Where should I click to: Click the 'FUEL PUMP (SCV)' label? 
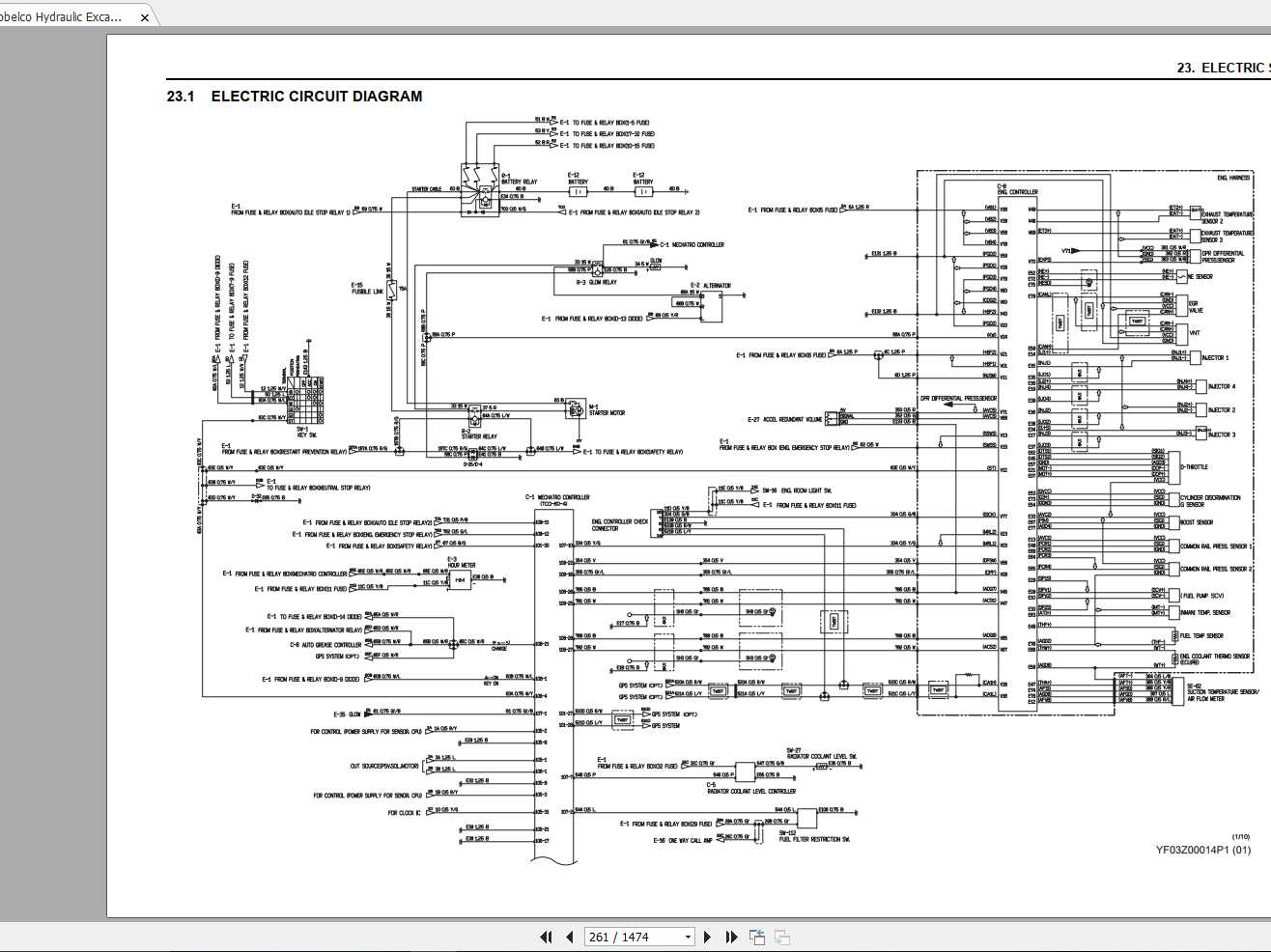pos(1202,596)
